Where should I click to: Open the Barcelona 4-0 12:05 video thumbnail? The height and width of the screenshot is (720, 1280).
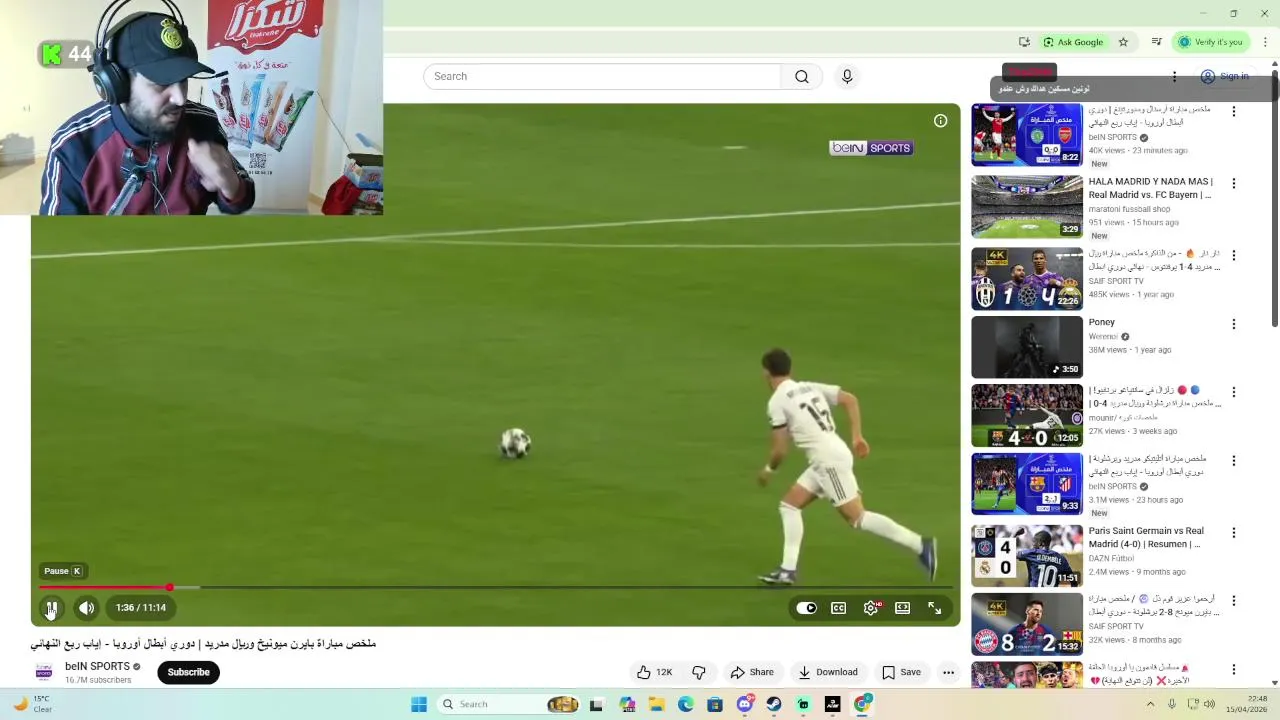click(x=1027, y=416)
